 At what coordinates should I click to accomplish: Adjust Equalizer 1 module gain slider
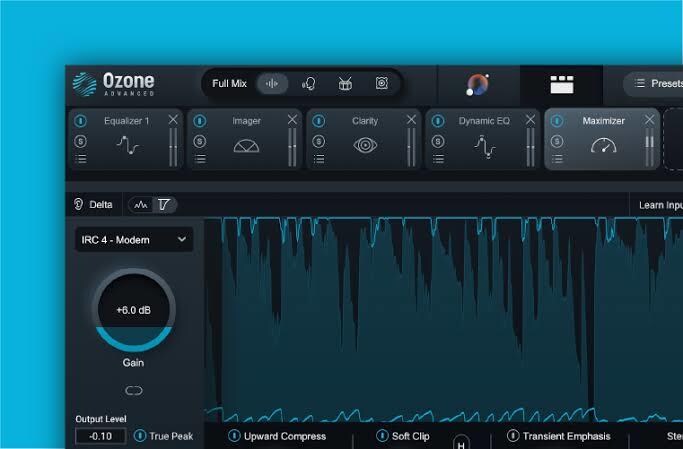coord(173,147)
